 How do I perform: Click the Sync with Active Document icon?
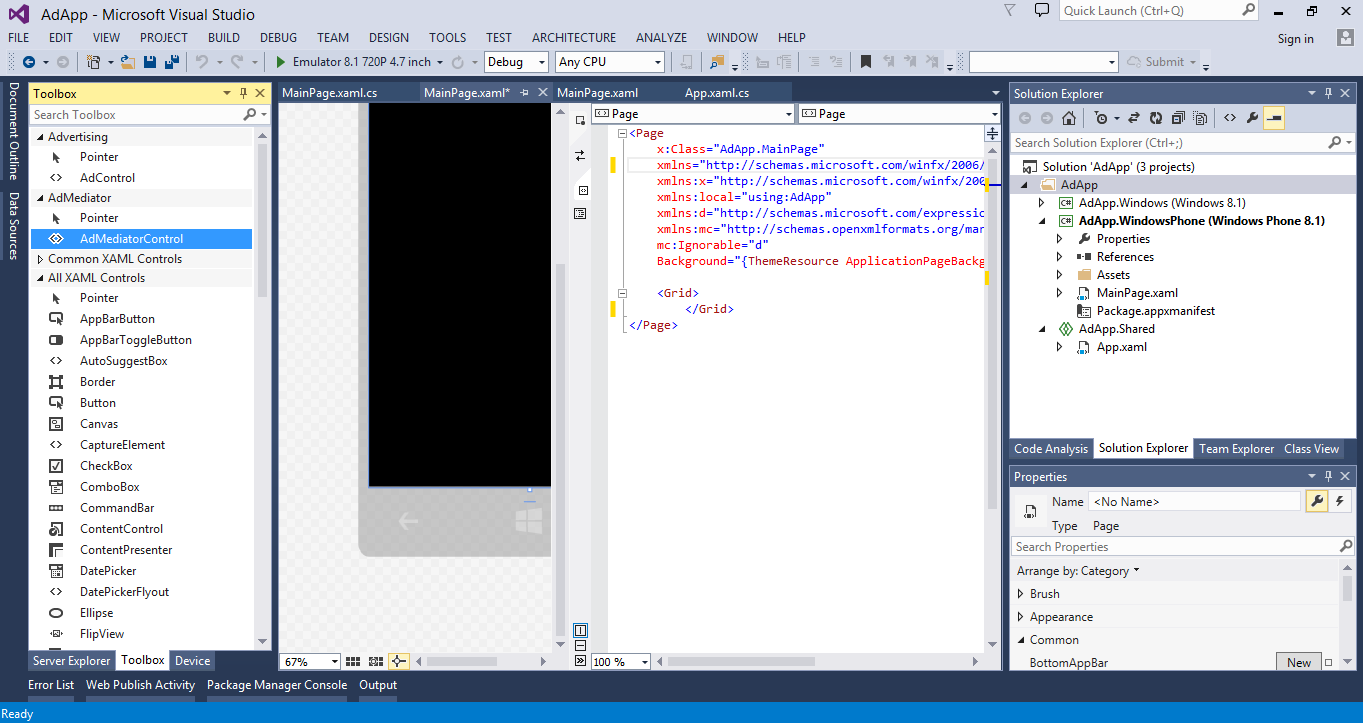click(1134, 118)
